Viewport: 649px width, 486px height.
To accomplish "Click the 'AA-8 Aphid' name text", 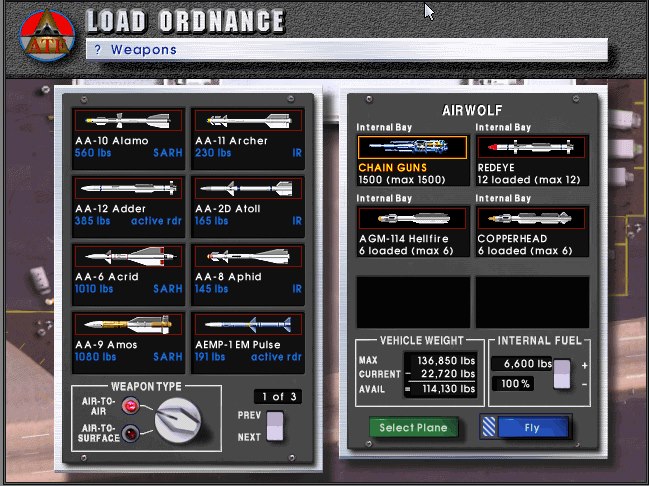I will click(x=228, y=277).
